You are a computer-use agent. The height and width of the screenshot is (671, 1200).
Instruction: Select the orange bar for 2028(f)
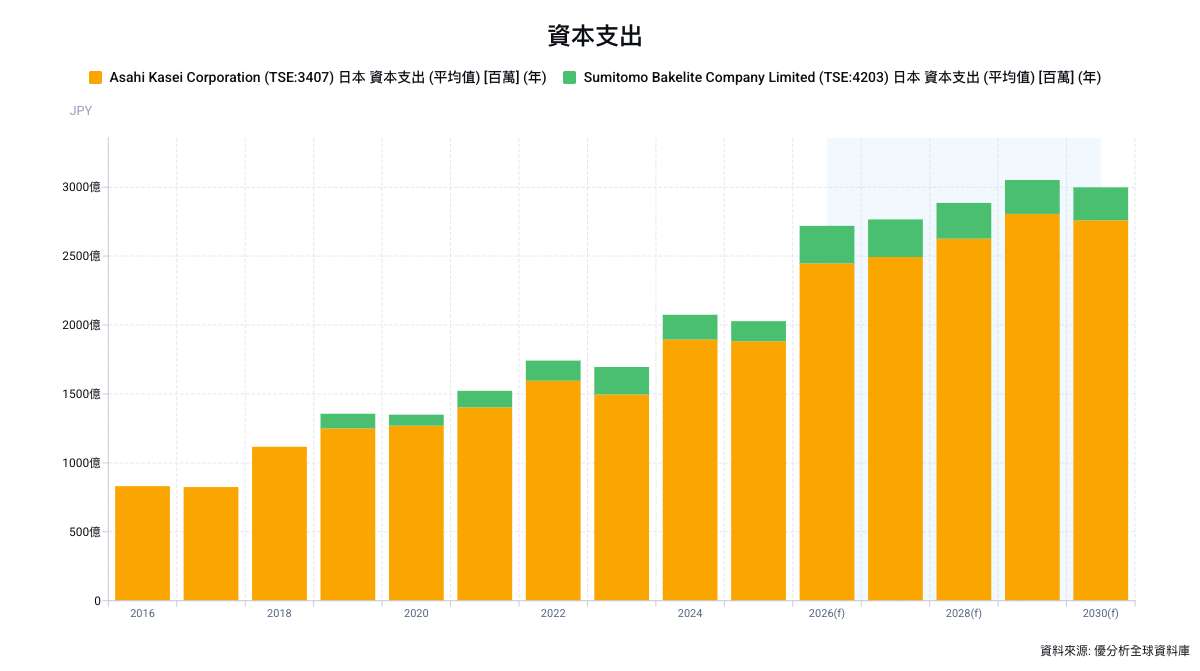click(x=964, y=419)
